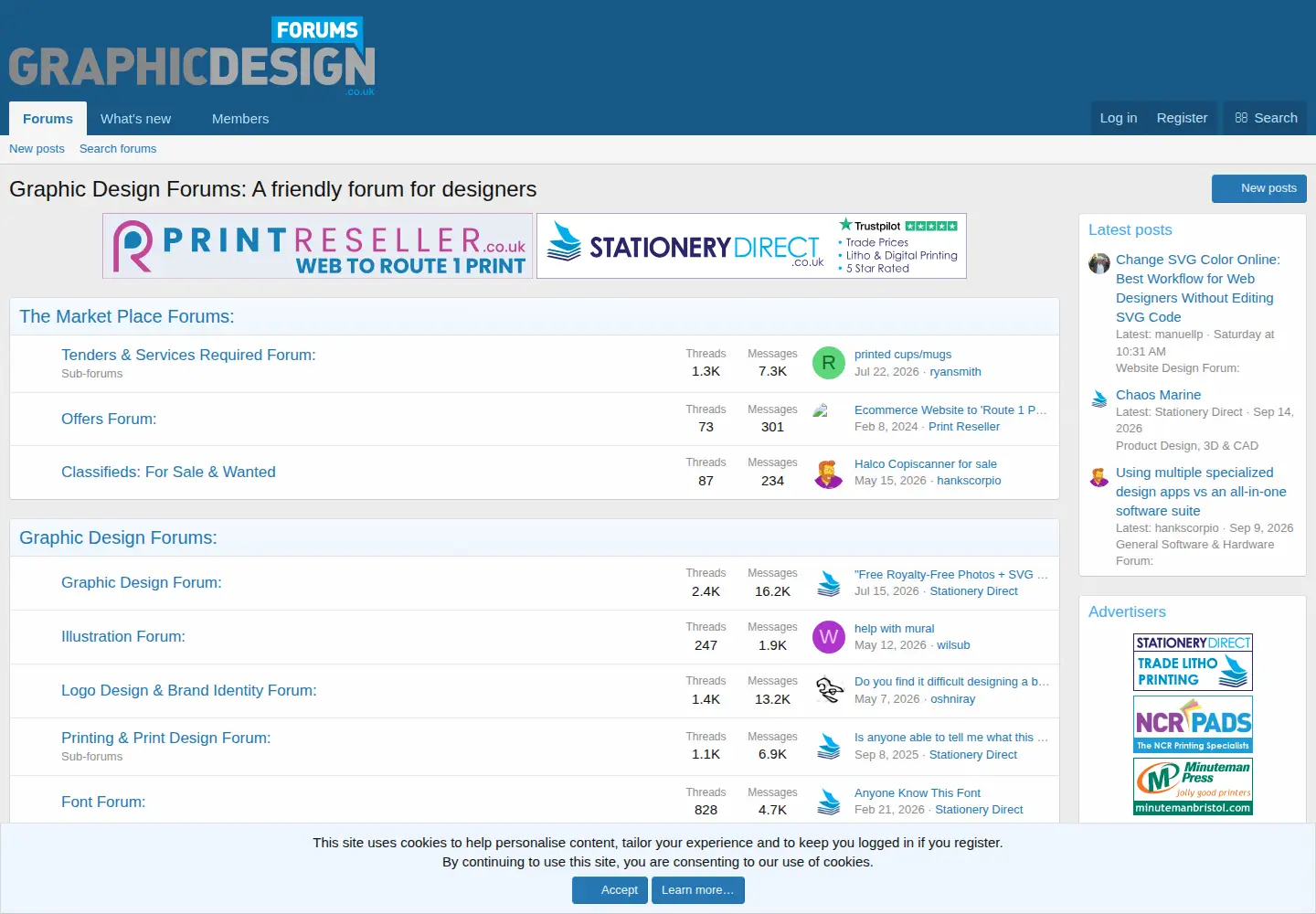Switch to the Forums tab
1316x914 pixels.
(x=48, y=119)
